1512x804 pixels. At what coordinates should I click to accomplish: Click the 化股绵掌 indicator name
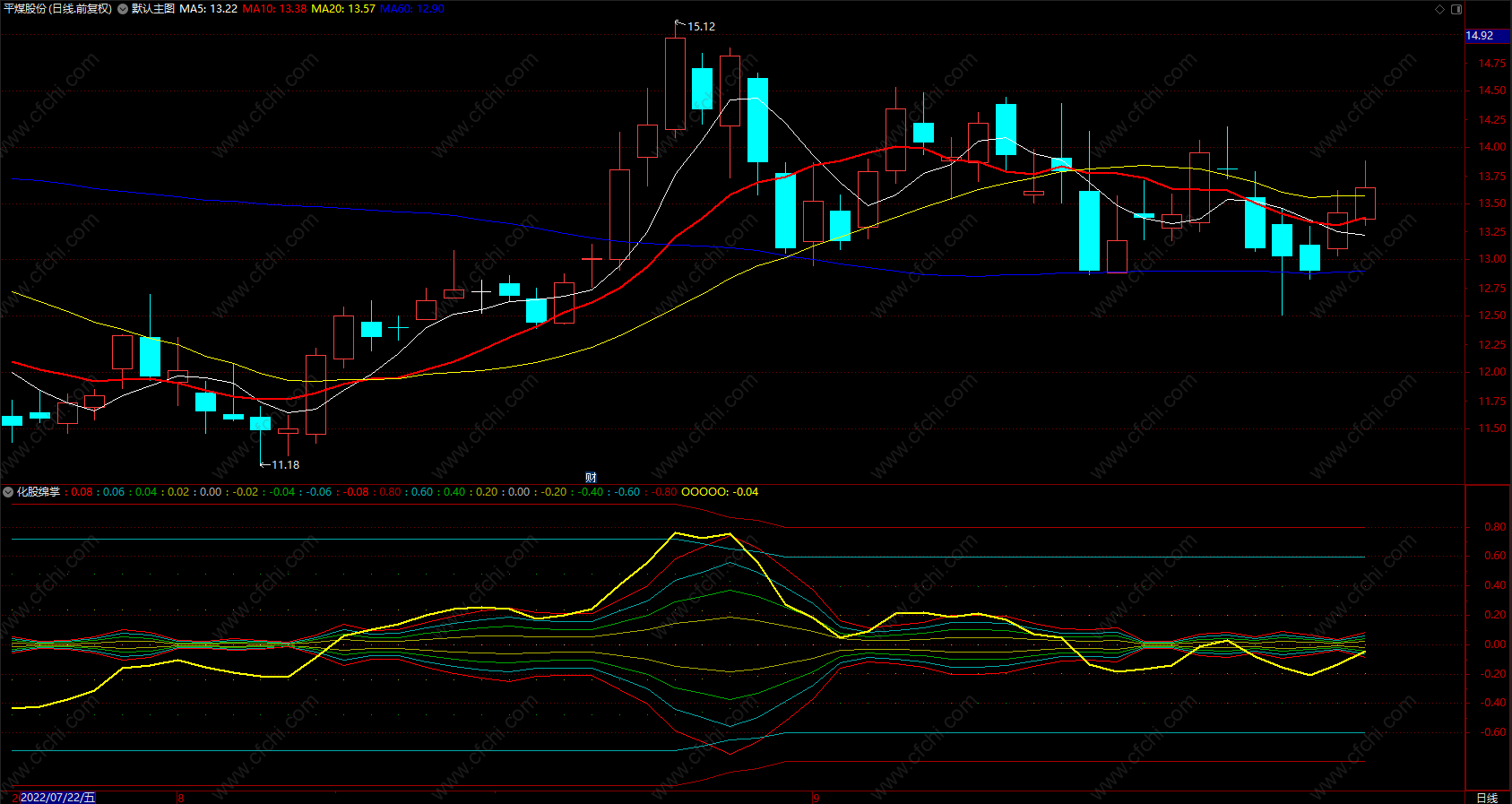point(39,492)
